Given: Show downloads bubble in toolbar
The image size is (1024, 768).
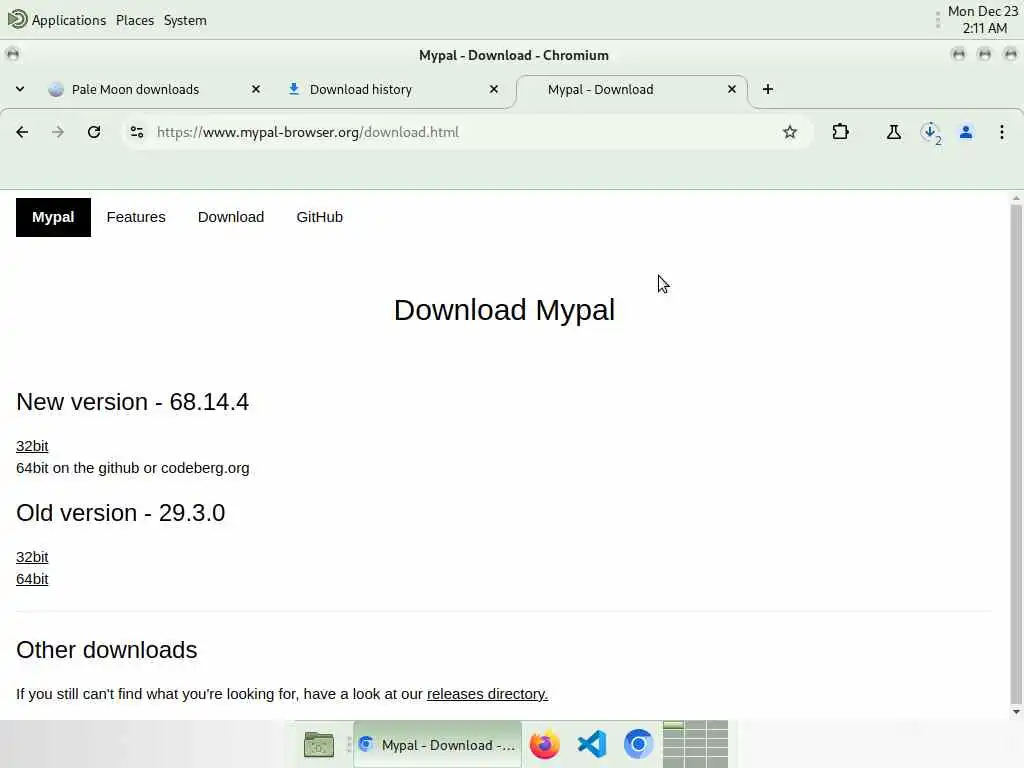Looking at the screenshot, I should point(930,133).
